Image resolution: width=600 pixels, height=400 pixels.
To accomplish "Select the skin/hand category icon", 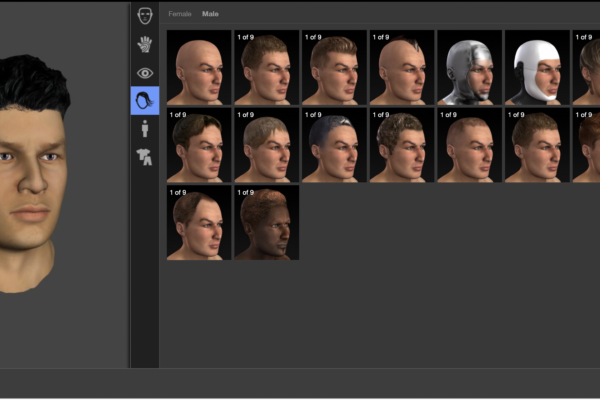I will pos(145,44).
